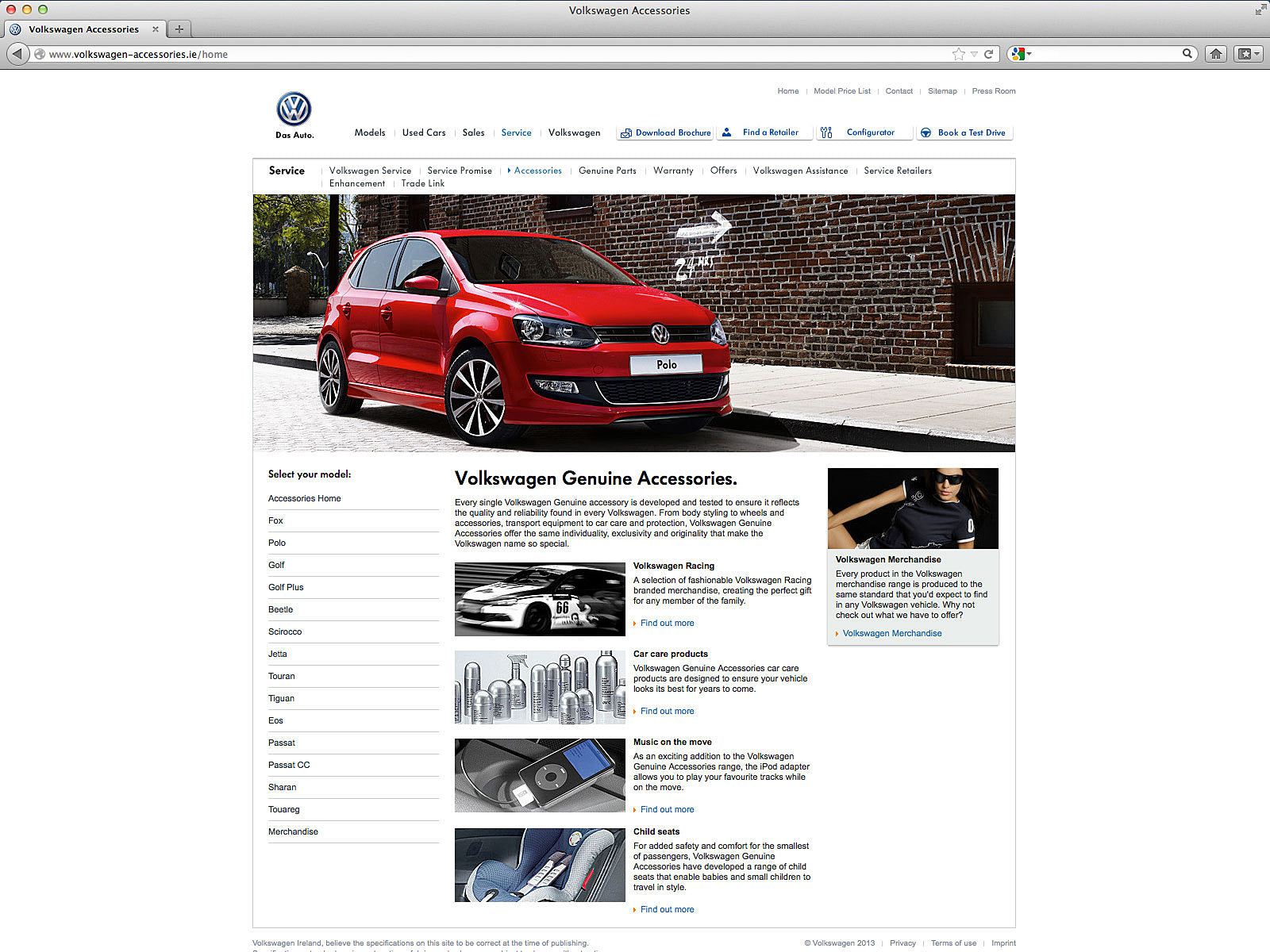This screenshot has width=1270, height=952.
Task: Open the Volkswagen Merchandise arrow link
Action: point(891,633)
